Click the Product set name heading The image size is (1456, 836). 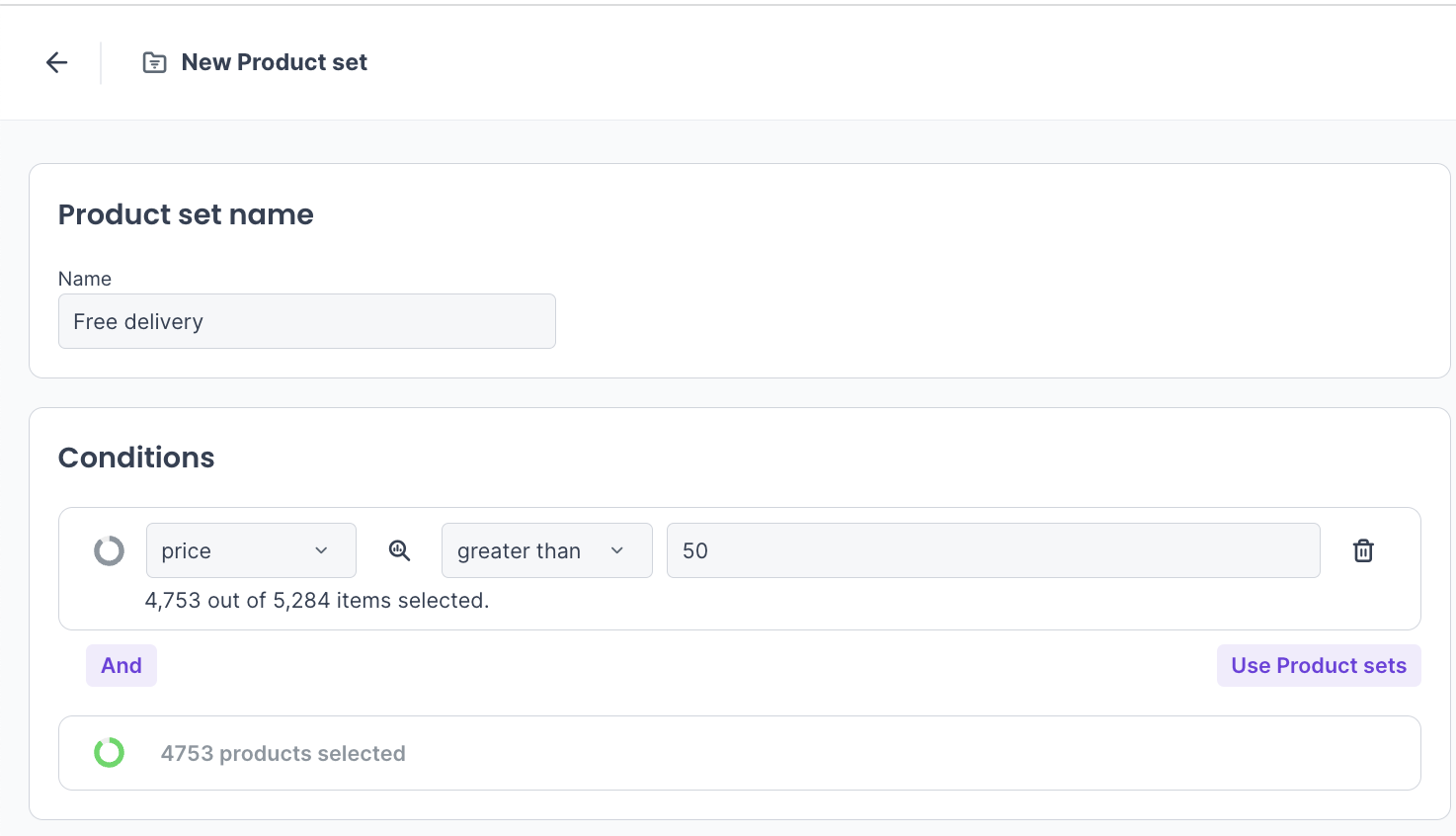click(x=186, y=214)
